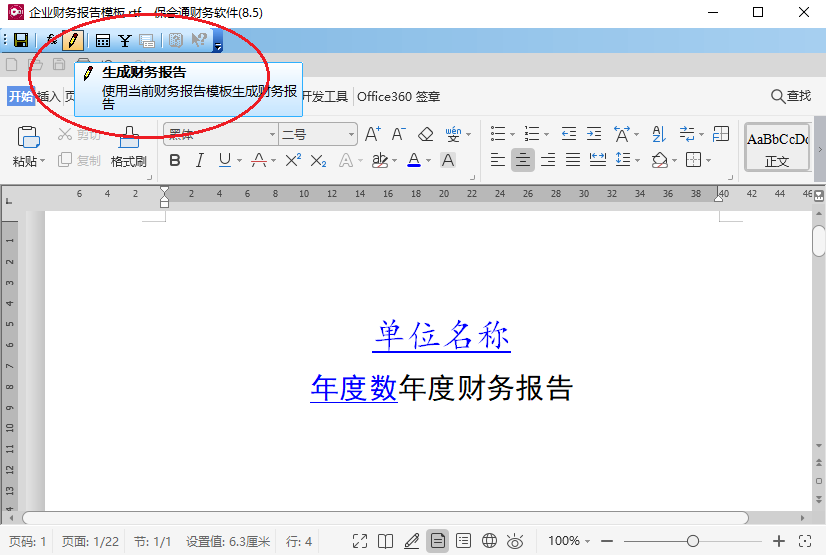This screenshot has height=555, width=826.
Task: Toggle italic formatting
Action: [199, 160]
